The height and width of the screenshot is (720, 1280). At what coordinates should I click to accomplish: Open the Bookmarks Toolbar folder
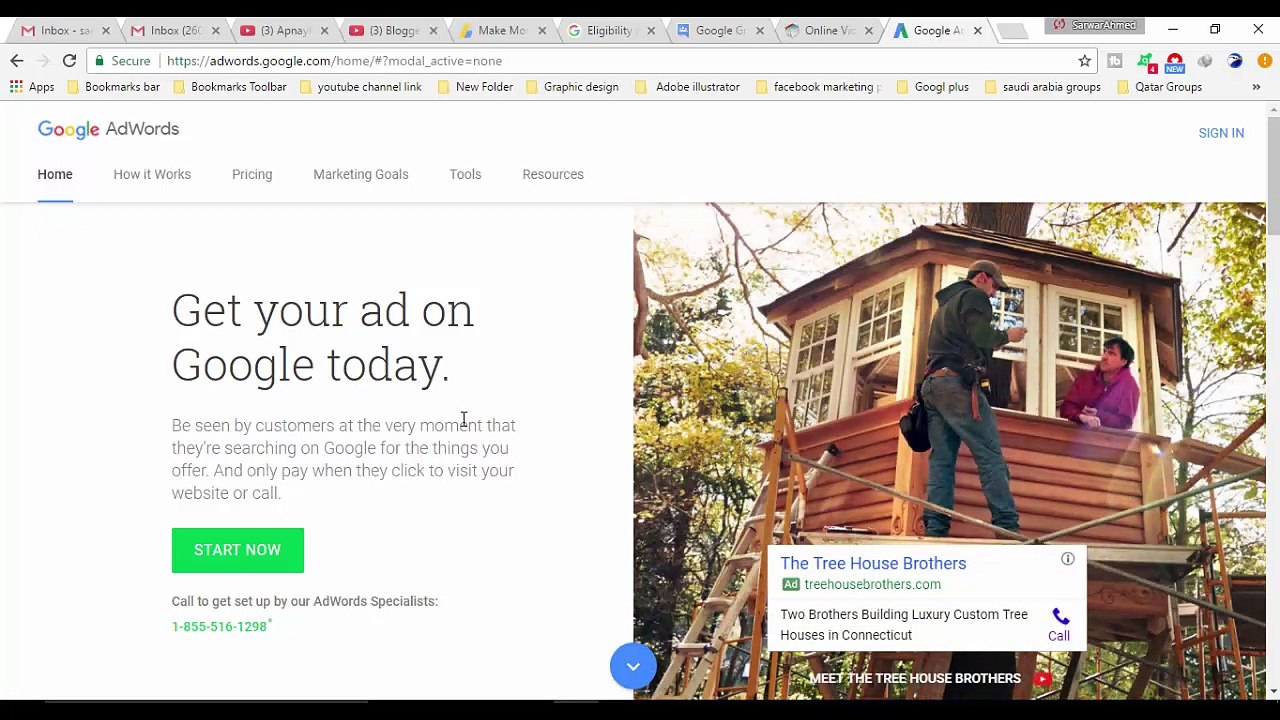pyautogui.click(x=229, y=87)
